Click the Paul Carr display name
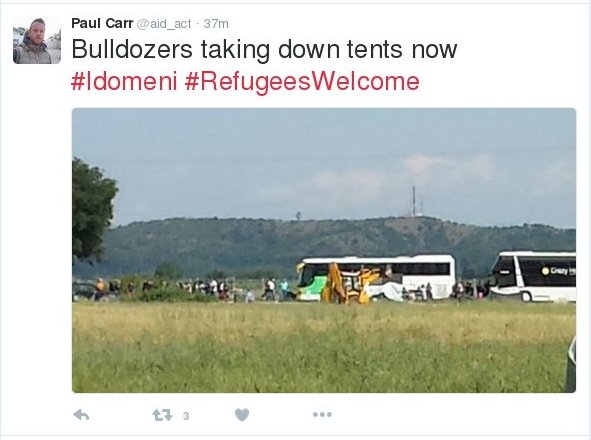Viewport: 591px width, 440px height. [102, 23]
